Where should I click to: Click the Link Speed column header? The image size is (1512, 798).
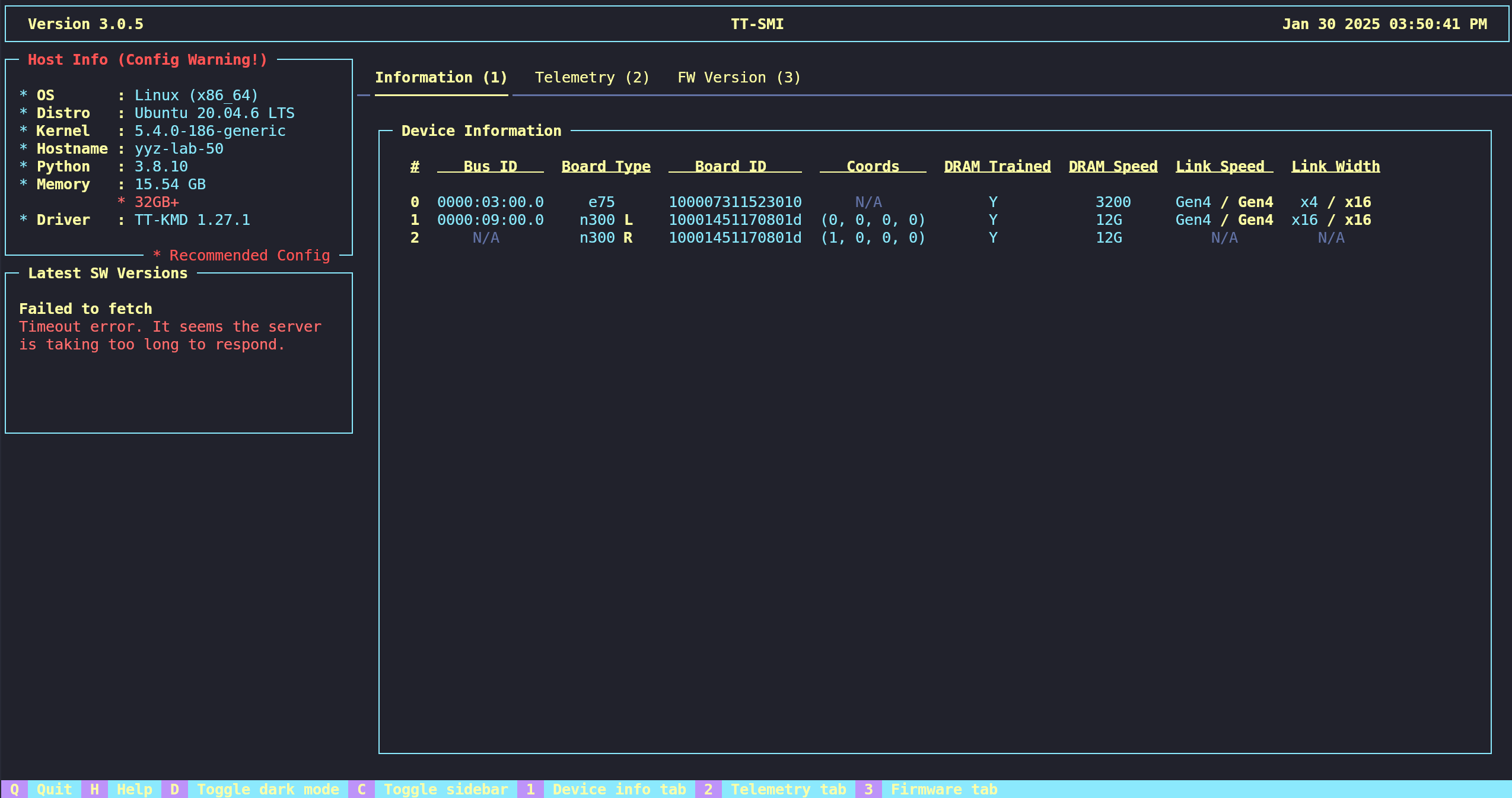click(1224, 167)
